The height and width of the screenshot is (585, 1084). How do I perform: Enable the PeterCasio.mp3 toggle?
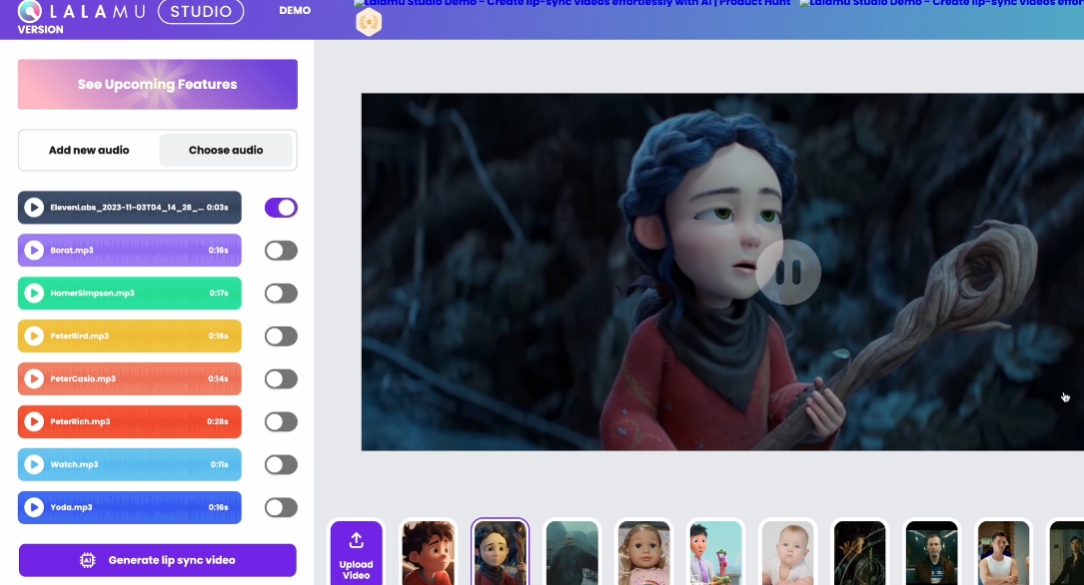coord(281,379)
